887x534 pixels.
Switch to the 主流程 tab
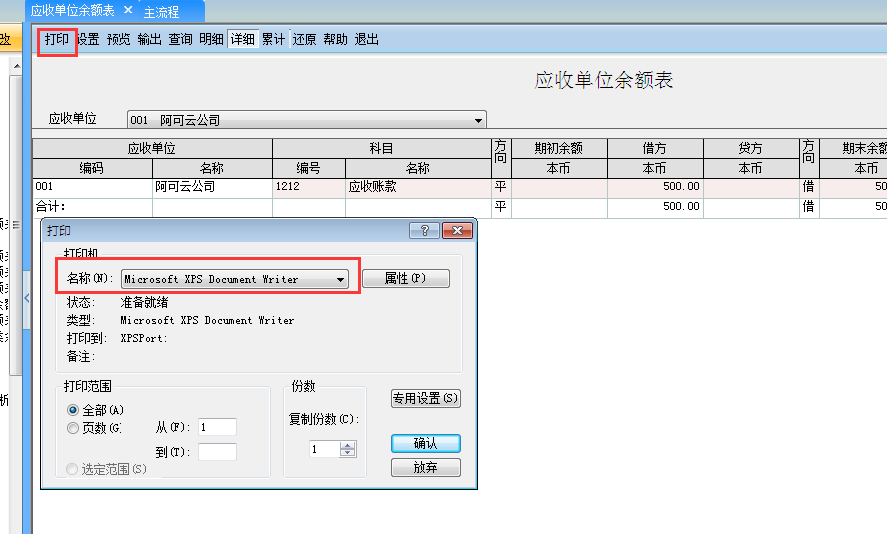pos(162,12)
